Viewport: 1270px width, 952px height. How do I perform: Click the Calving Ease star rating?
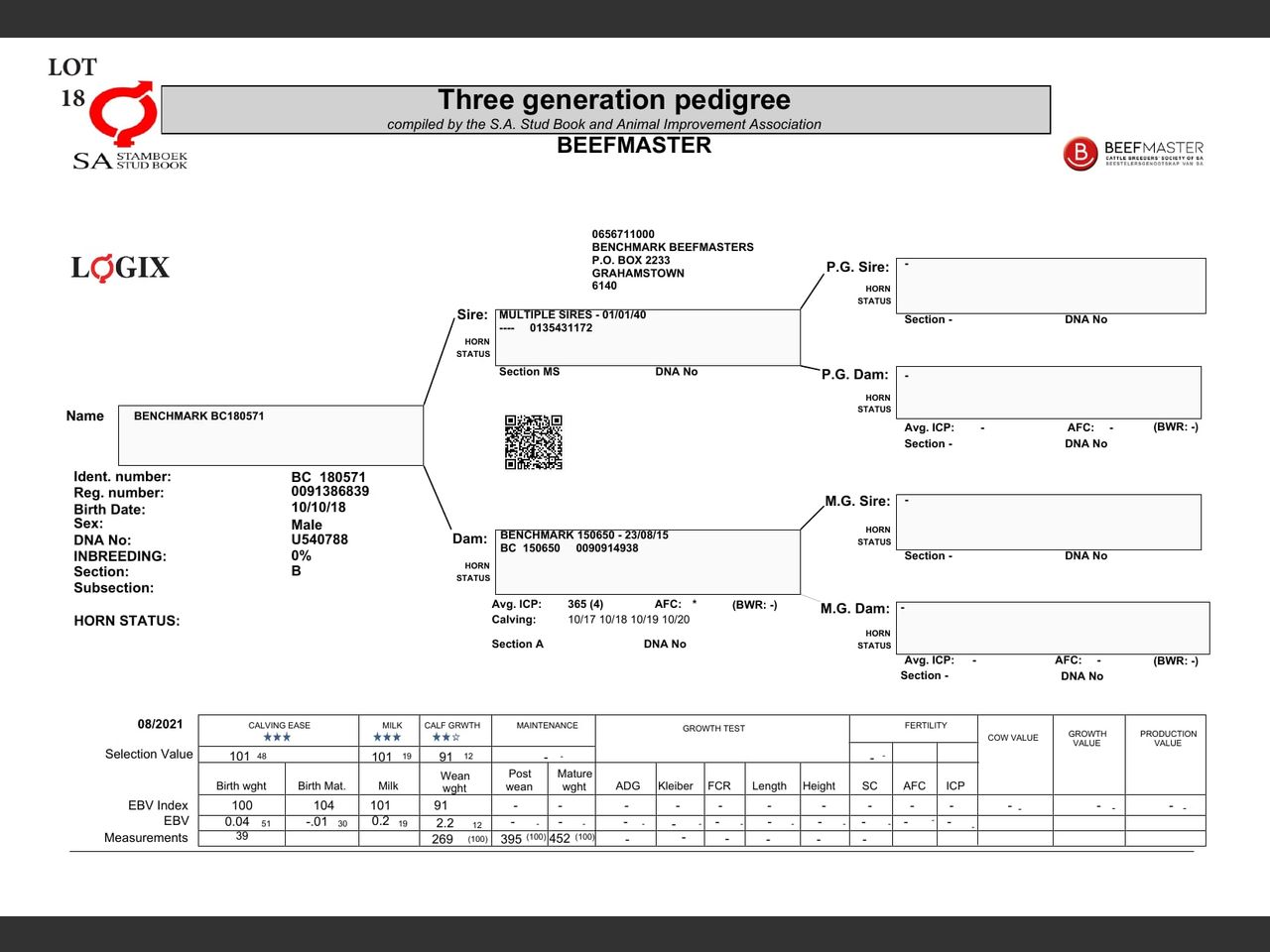[x=277, y=738]
